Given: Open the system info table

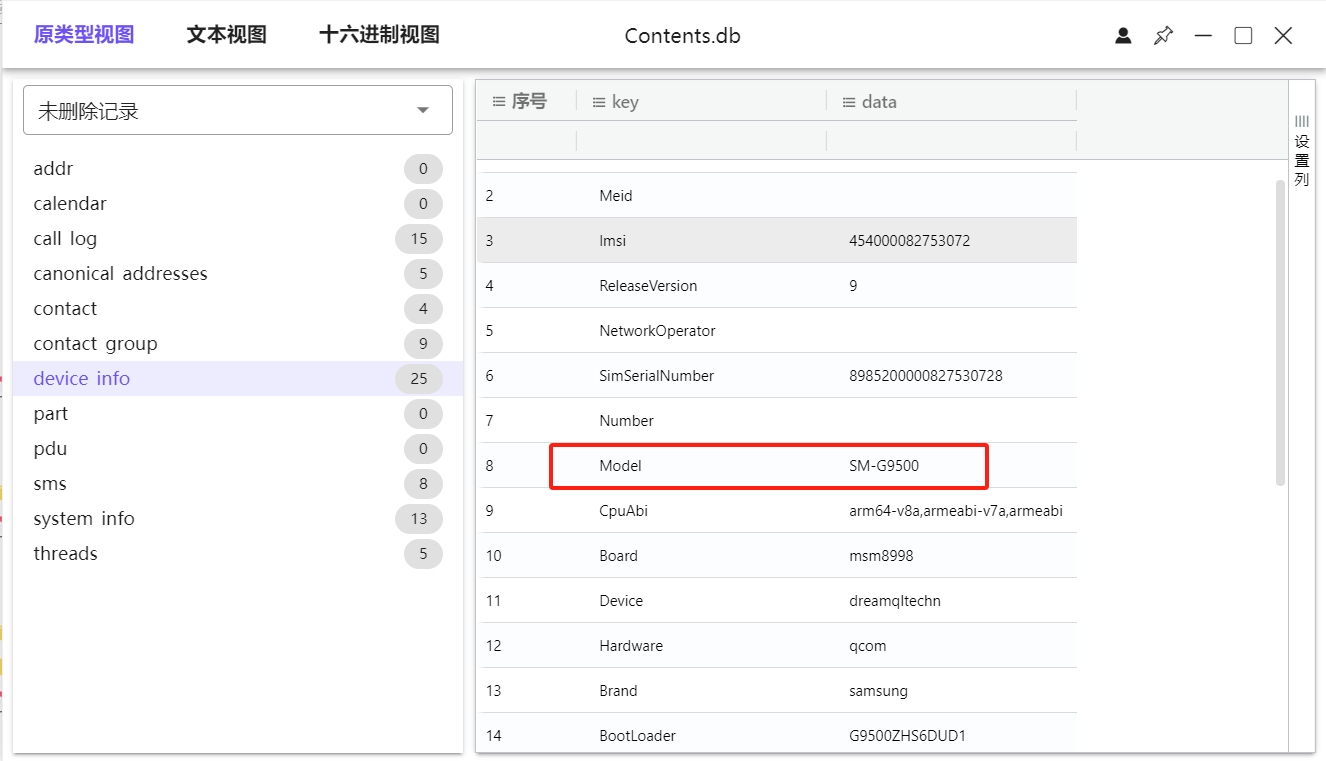Looking at the screenshot, I should [84, 519].
